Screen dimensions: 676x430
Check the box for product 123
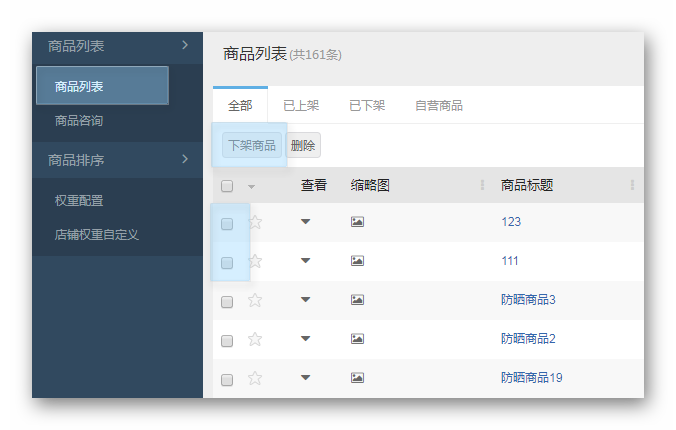(x=227, y=224)
